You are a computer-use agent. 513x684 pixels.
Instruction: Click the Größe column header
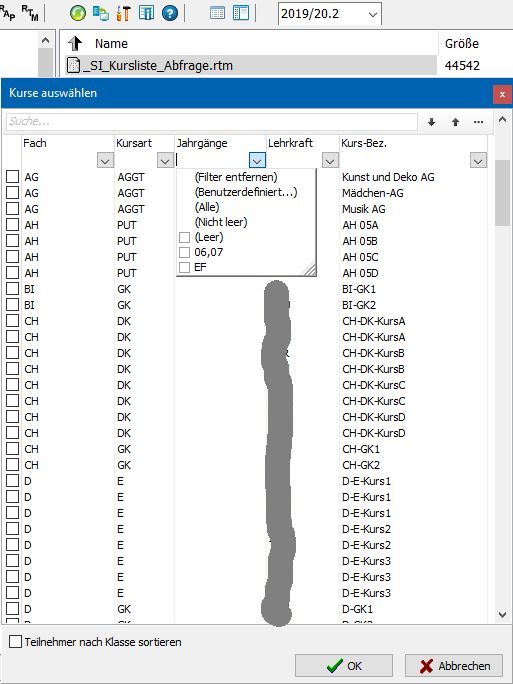pos(462,44)
